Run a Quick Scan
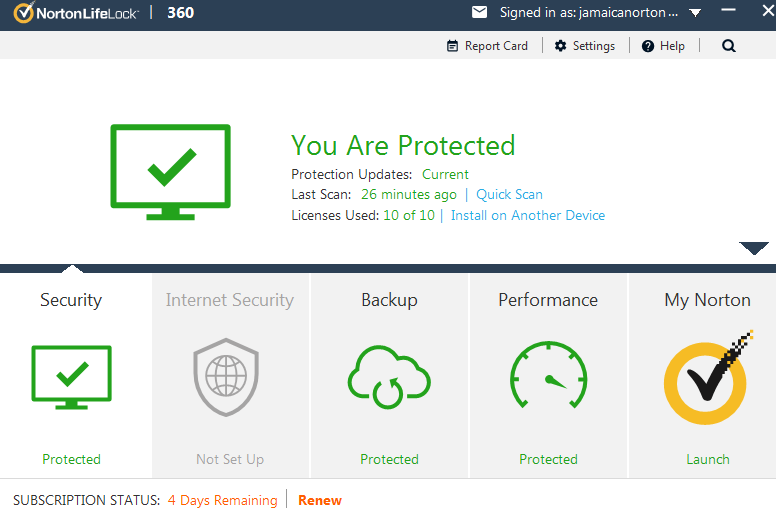Image resolution: width=776 pixels, height=508 pixels. tap(509, 195)
